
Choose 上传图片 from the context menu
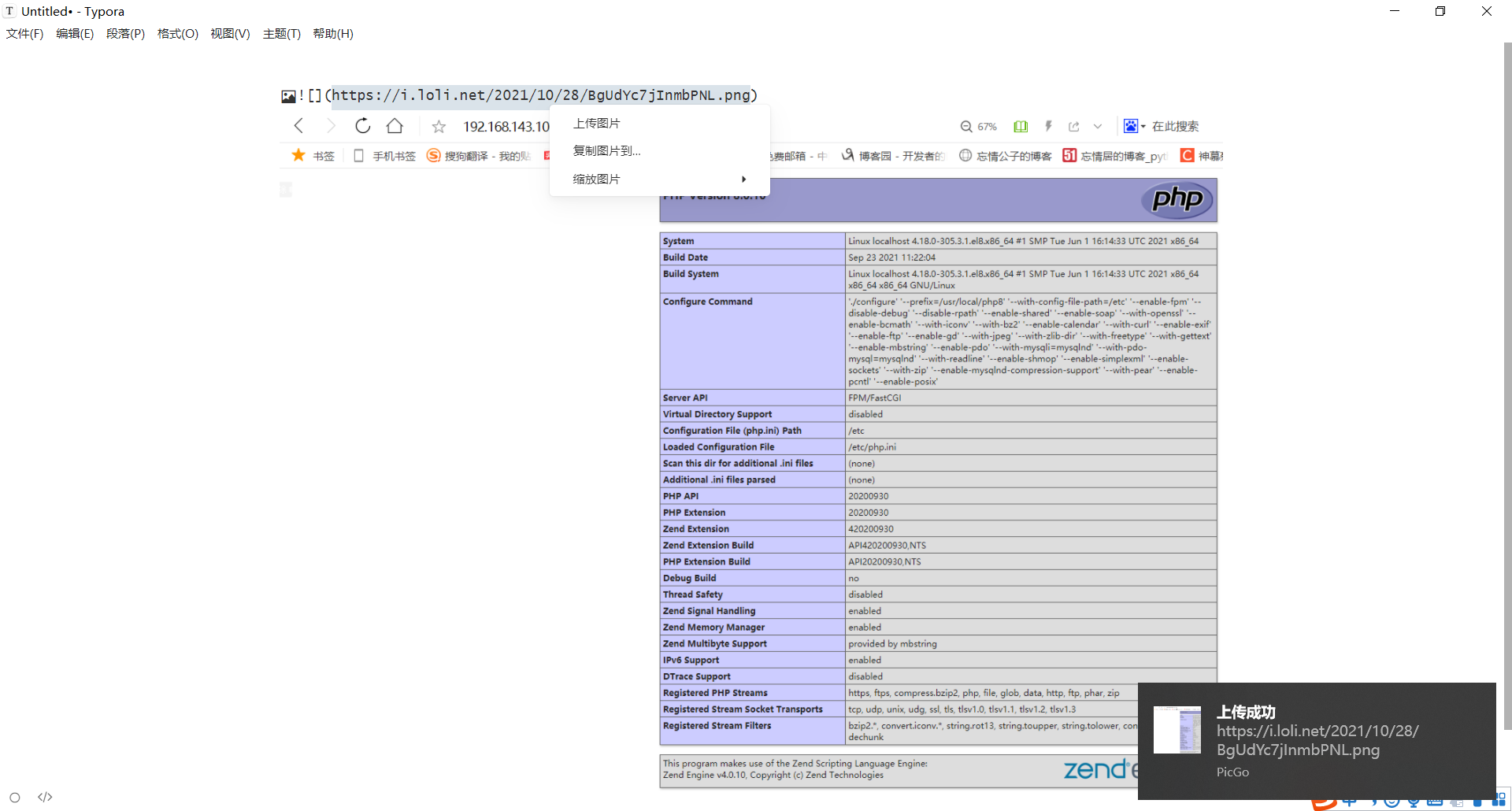click(x=659, y=124)
